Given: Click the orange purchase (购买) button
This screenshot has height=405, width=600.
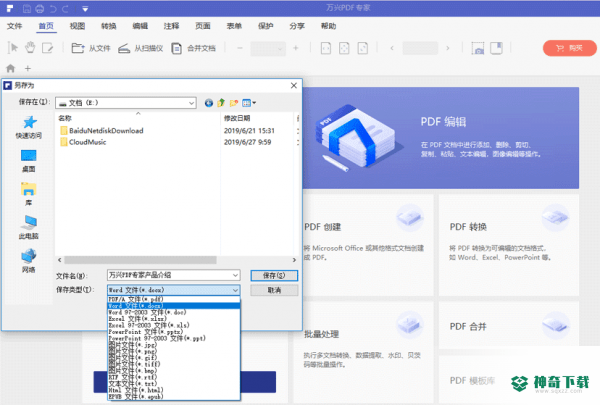Looking at the screenshot, I should point(569,48).
